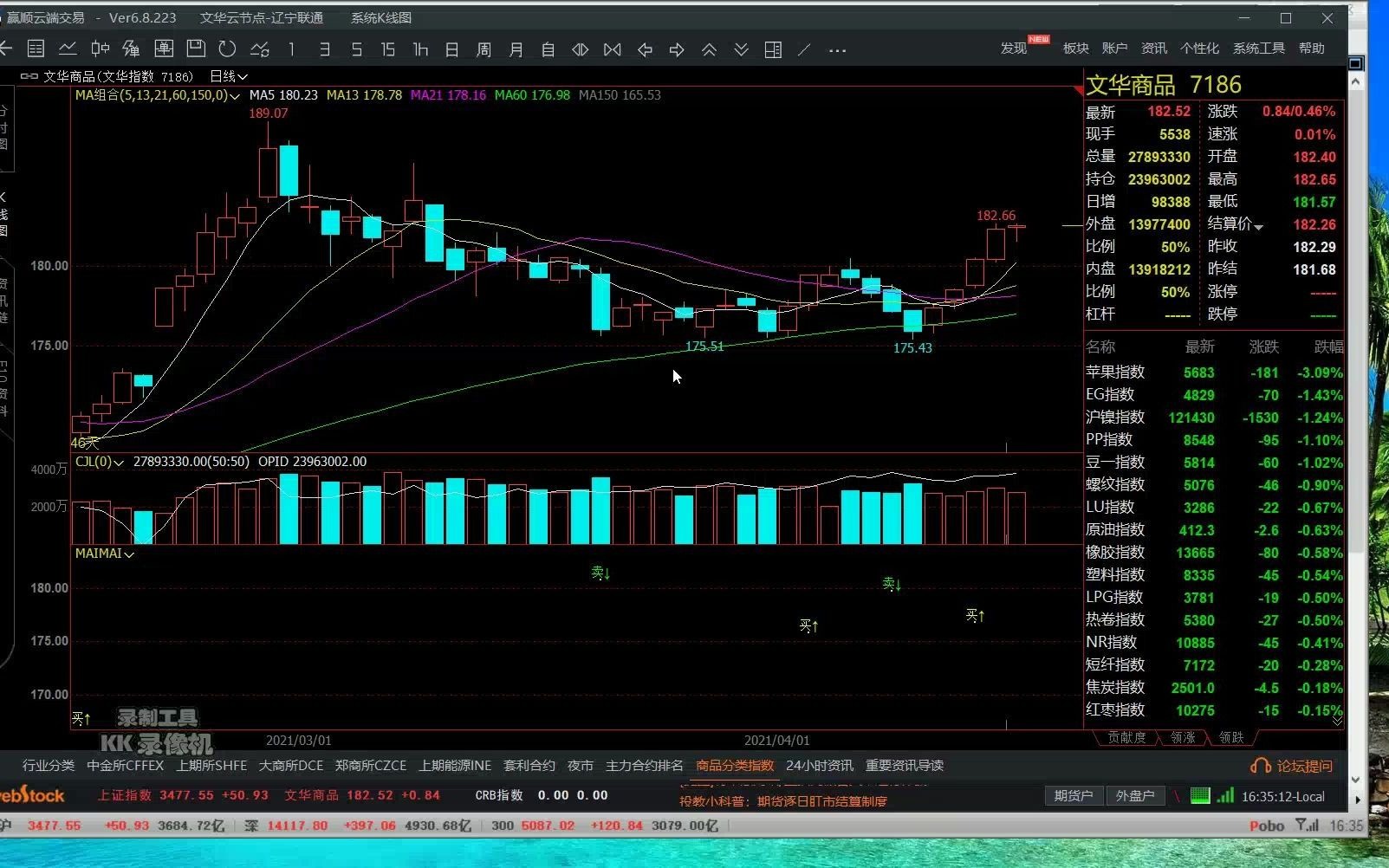Switch to the 上期所SHFE tab

[211, 766]
